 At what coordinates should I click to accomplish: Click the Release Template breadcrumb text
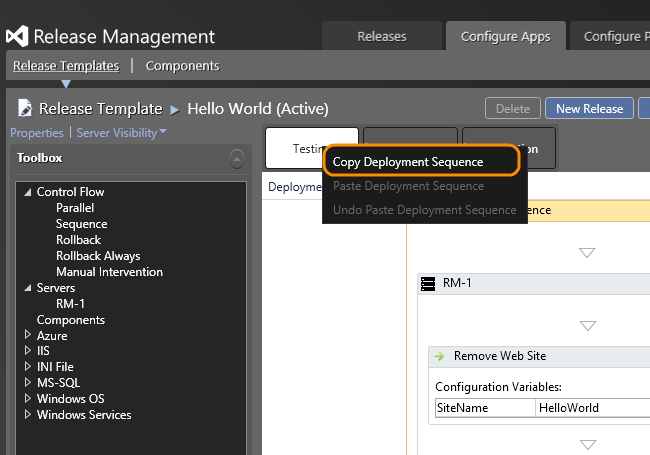101,109
